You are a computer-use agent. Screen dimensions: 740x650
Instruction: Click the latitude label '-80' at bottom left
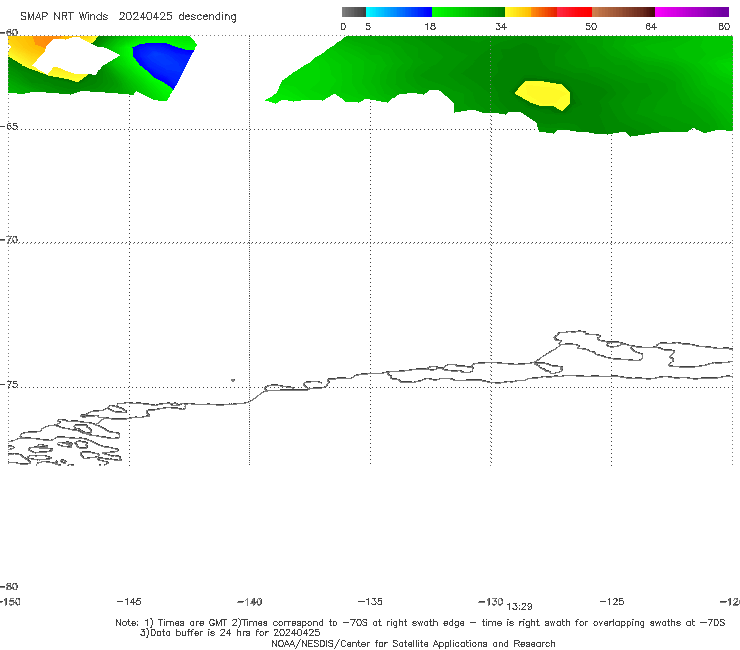click(9, 586)
